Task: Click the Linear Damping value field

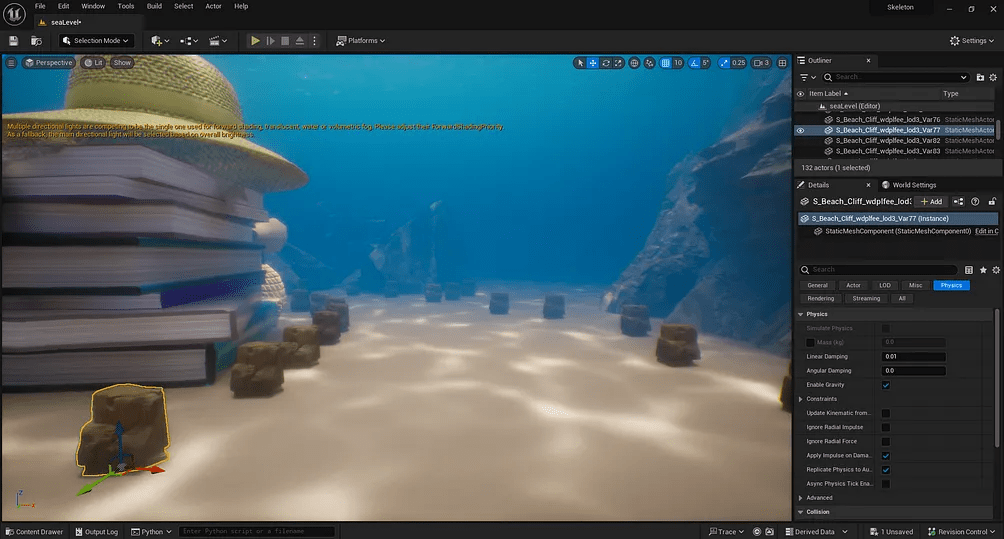Action: pos(914,357)
